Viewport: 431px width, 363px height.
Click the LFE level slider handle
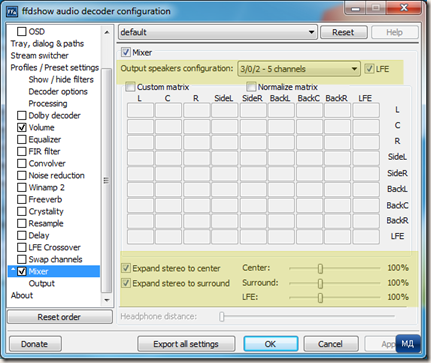coord(320,298)
